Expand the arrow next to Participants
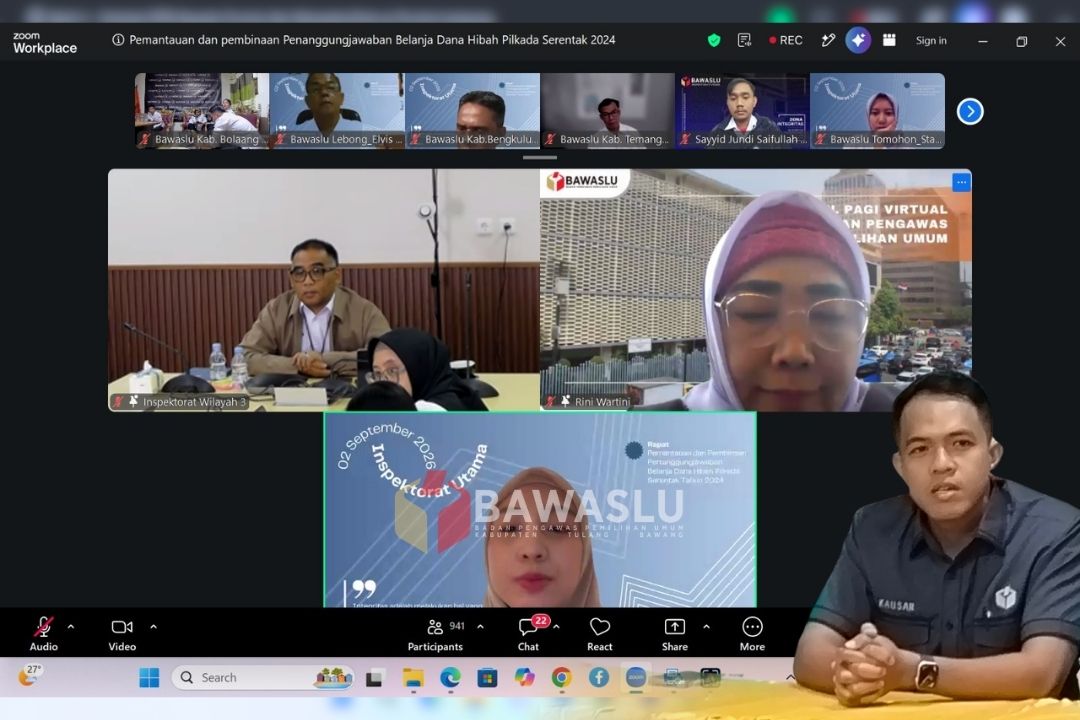This screenshot has width=1080, height=720. (480, 627)
